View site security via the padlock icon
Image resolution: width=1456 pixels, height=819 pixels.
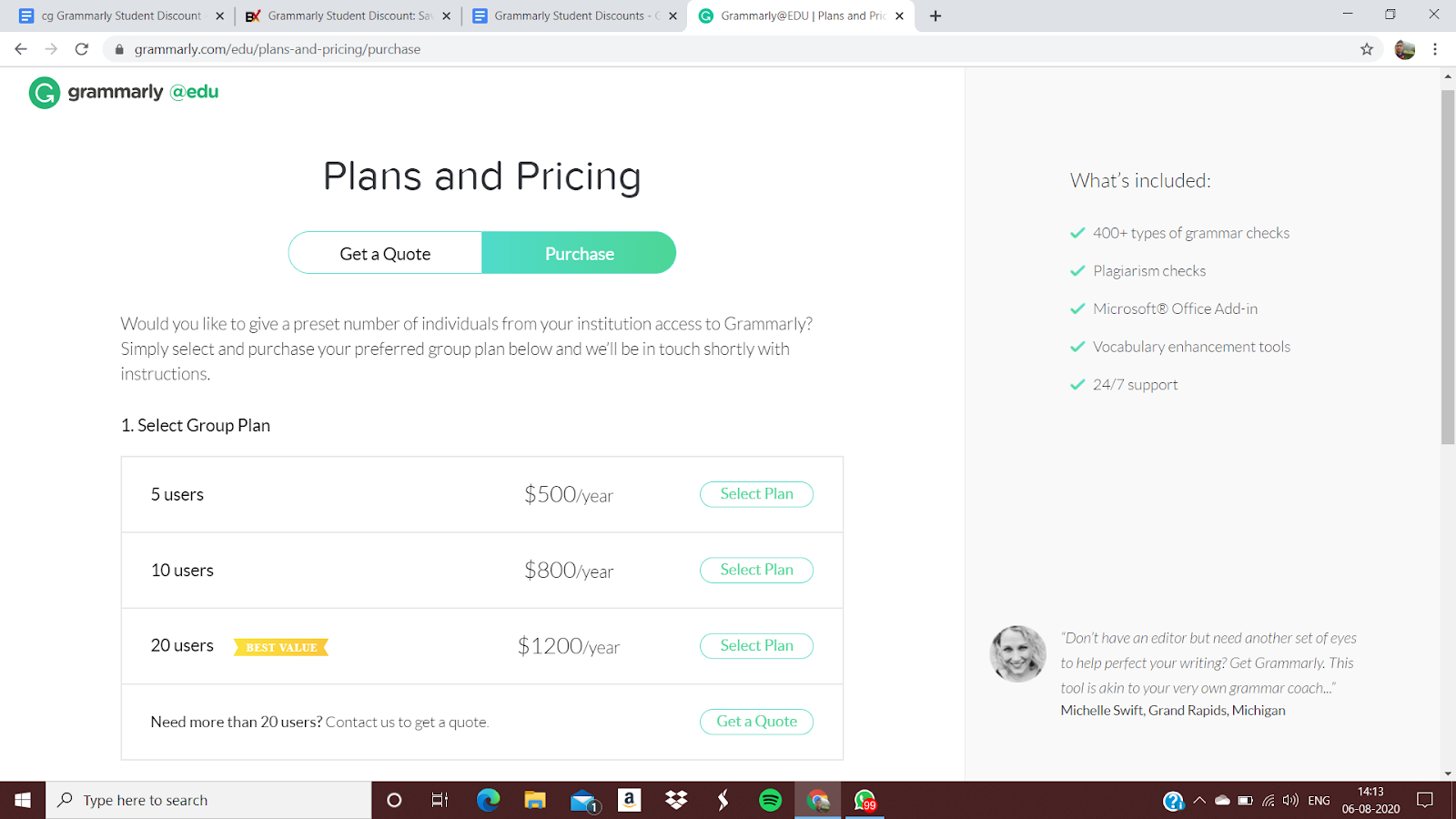point(118,49)
